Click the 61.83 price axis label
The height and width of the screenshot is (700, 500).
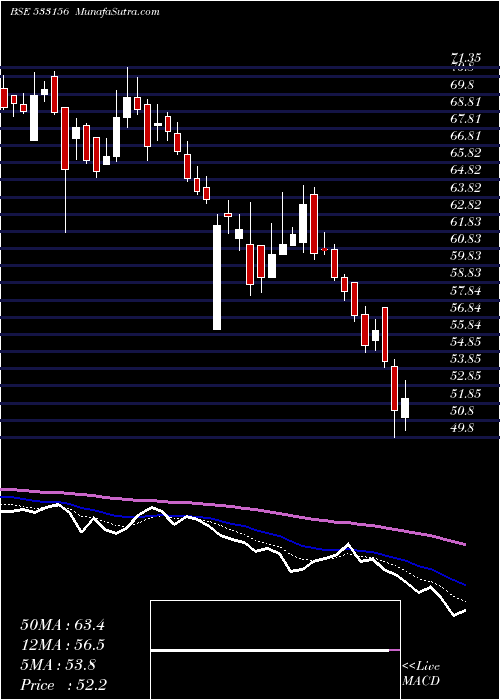tap(466, 221)
